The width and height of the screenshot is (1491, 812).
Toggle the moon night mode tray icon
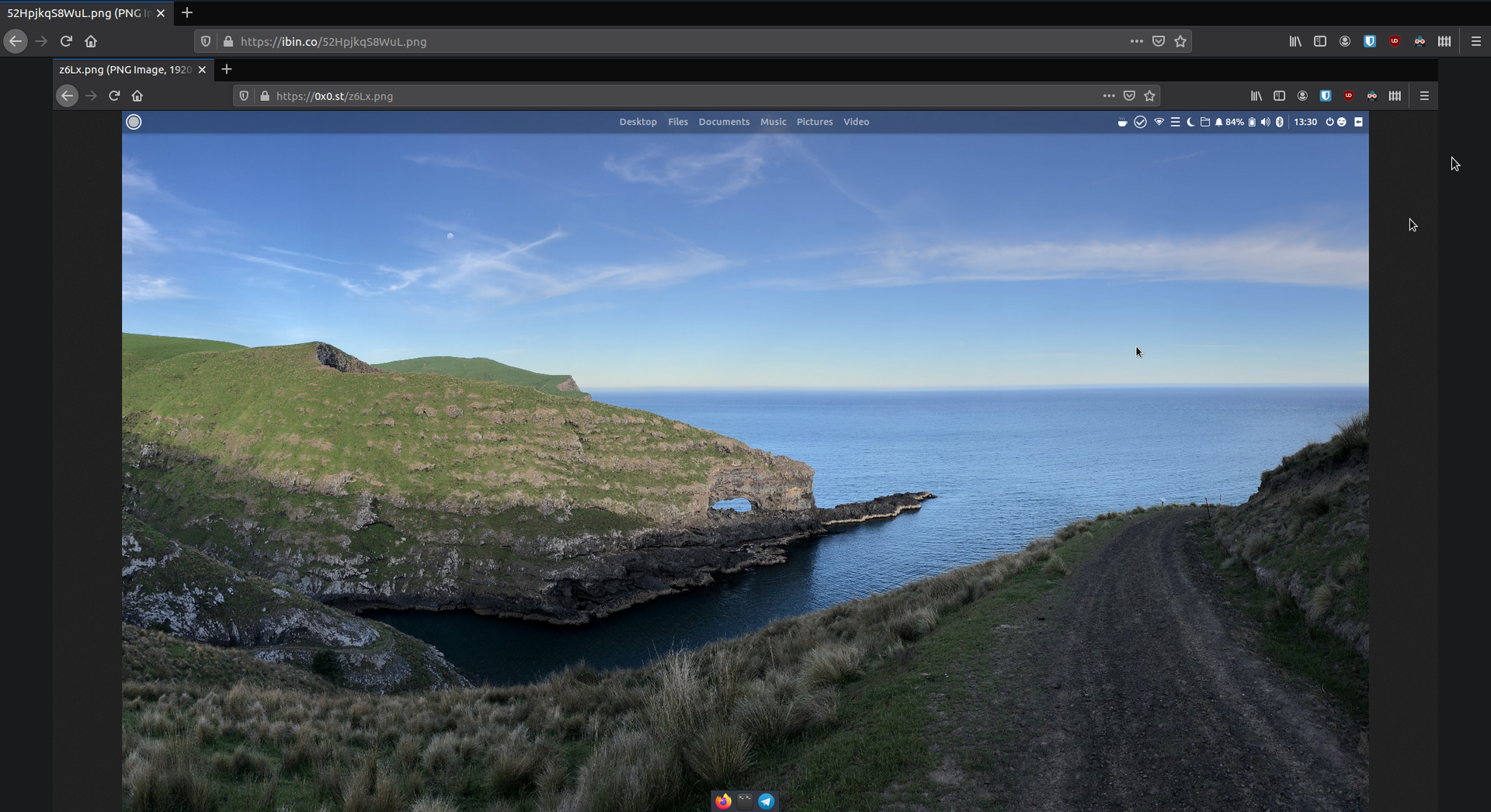point(1190,122)
